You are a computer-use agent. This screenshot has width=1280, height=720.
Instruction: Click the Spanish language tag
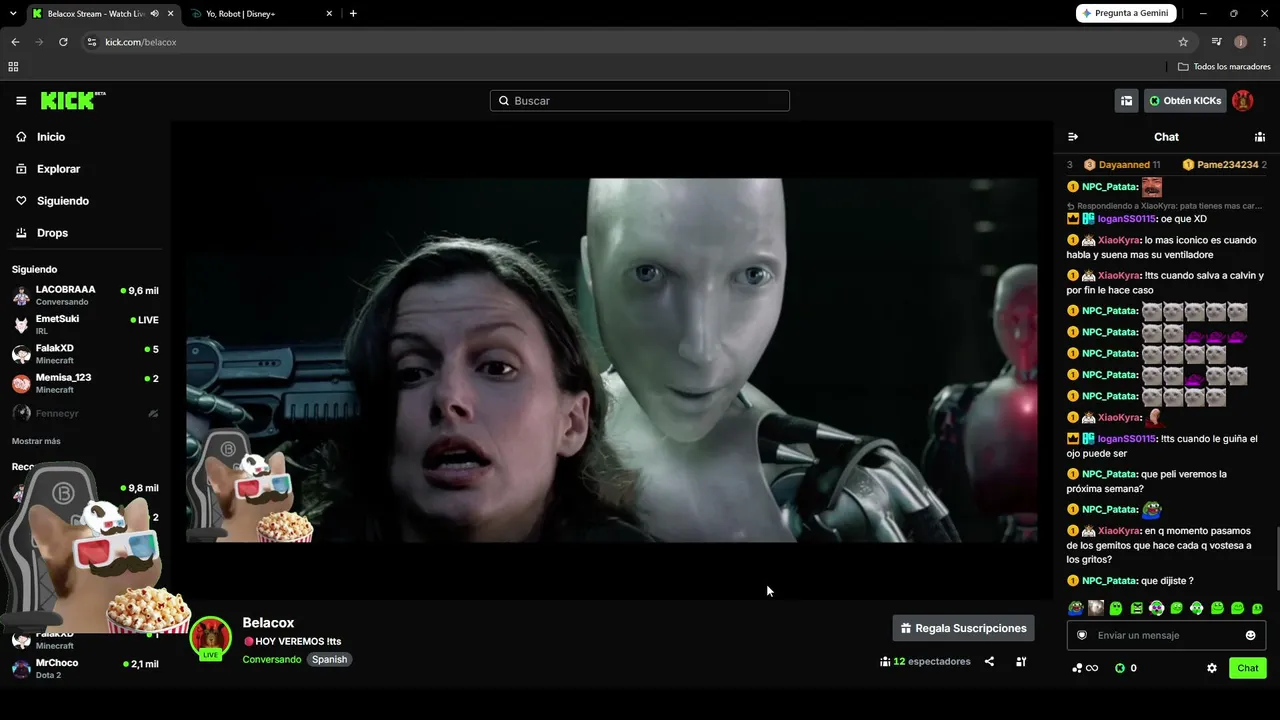(x=329, y=660)
